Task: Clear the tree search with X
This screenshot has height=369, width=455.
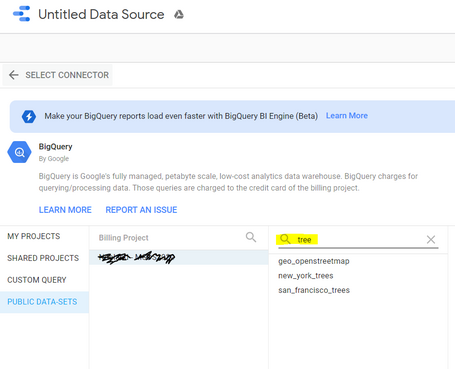Action: pyautogui.click(x=431, y=239)
